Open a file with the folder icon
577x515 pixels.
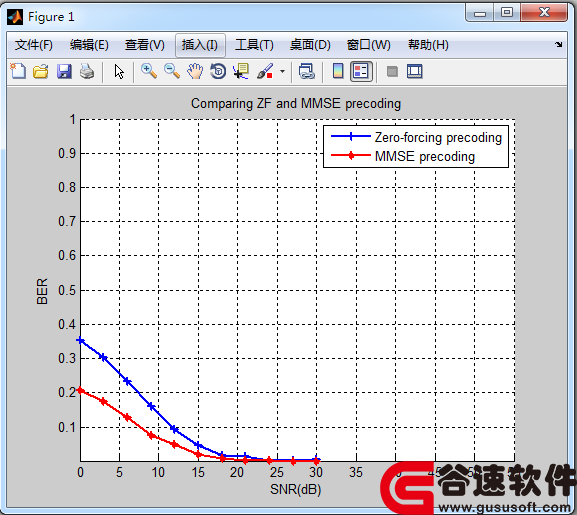[40, 71]
